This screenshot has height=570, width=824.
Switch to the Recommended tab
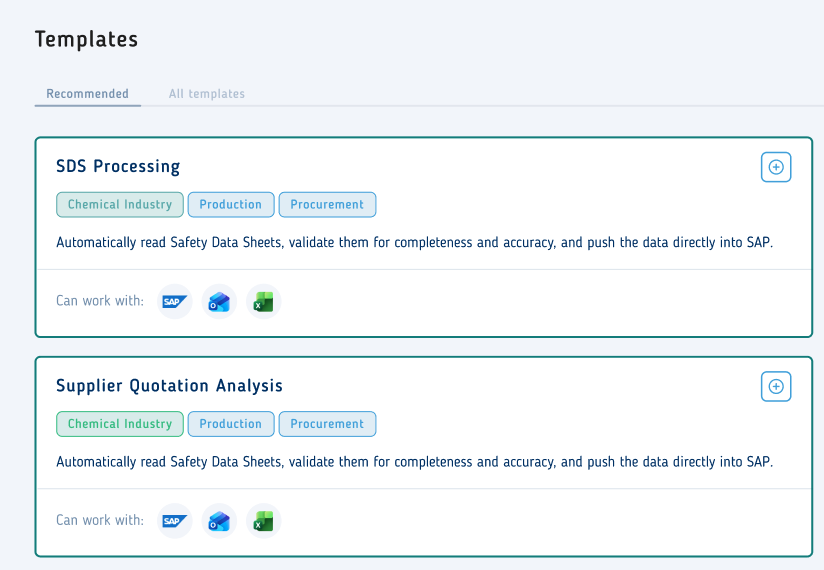tap(87, 94)
